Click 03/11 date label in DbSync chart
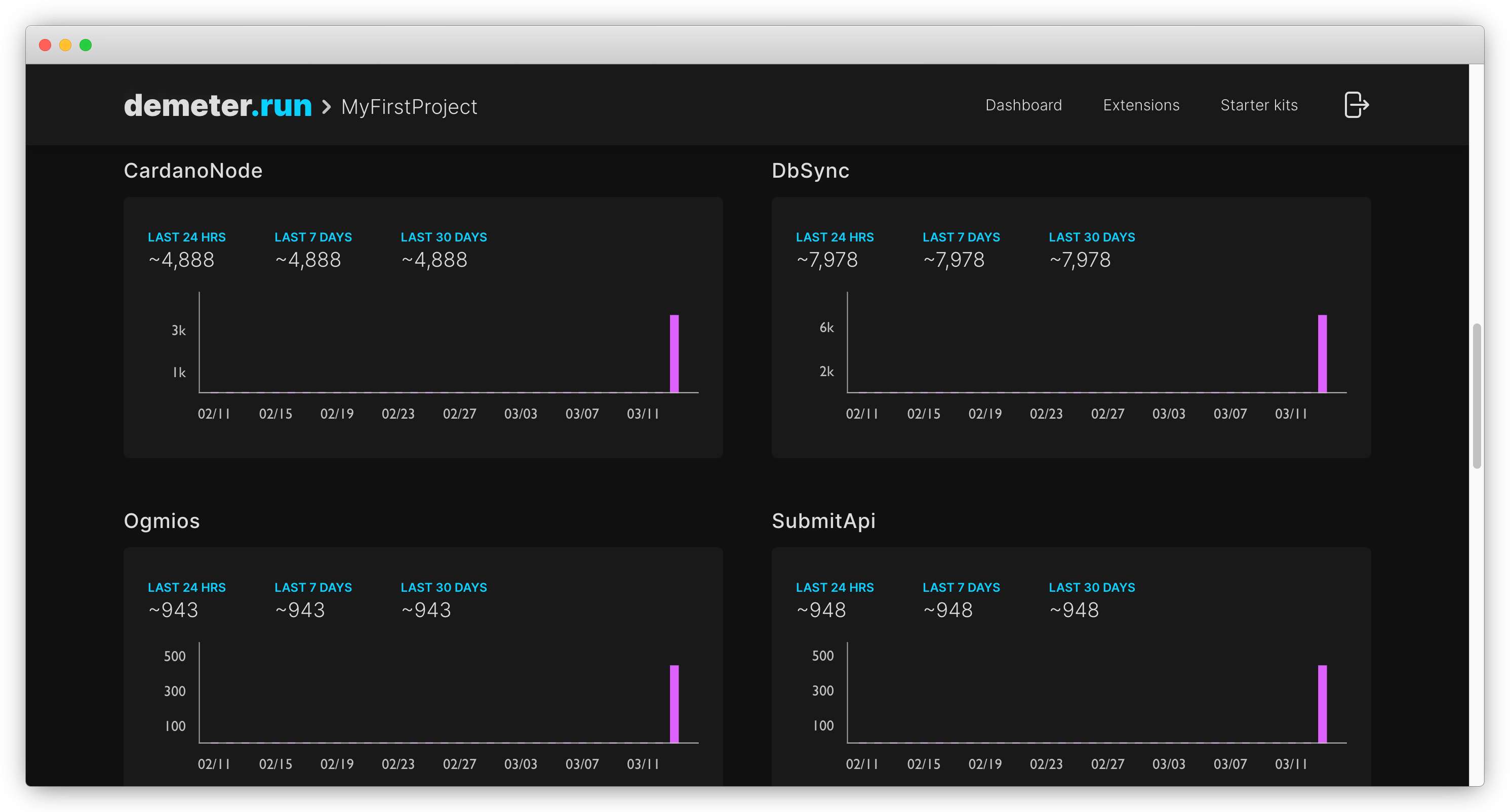The width and height of the screenshot is (1510, 812). (1291, 414)
